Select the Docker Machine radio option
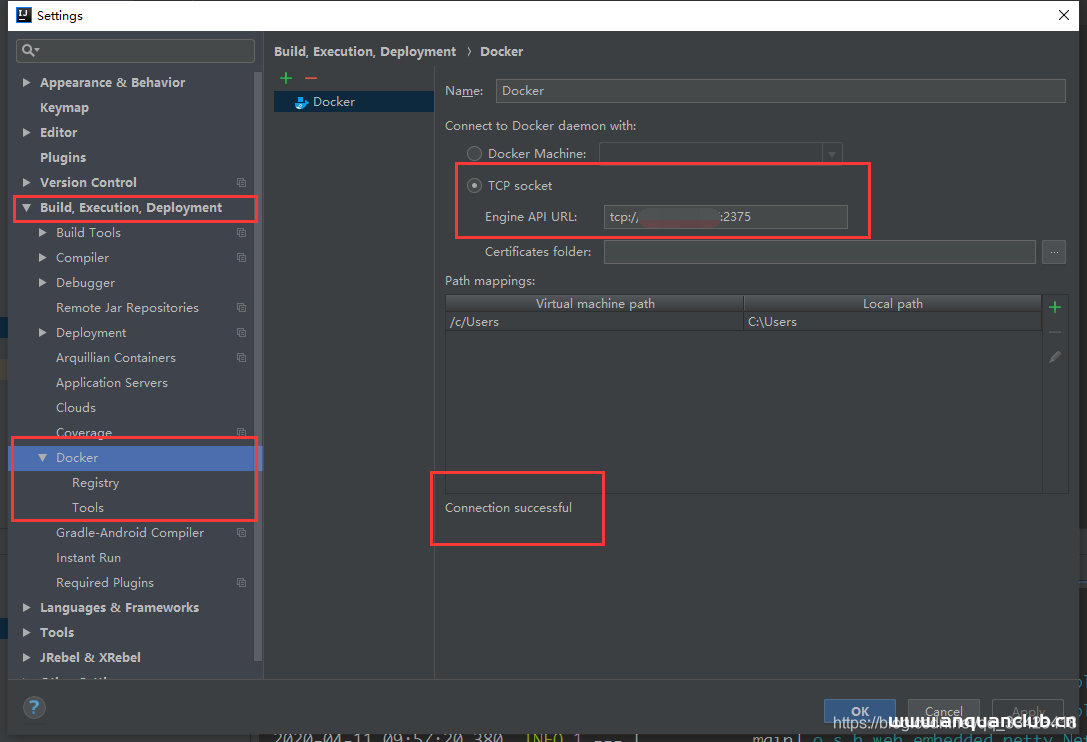This screenshot has width=1087, height=742. pyautogui.click(x=474, y=153)
